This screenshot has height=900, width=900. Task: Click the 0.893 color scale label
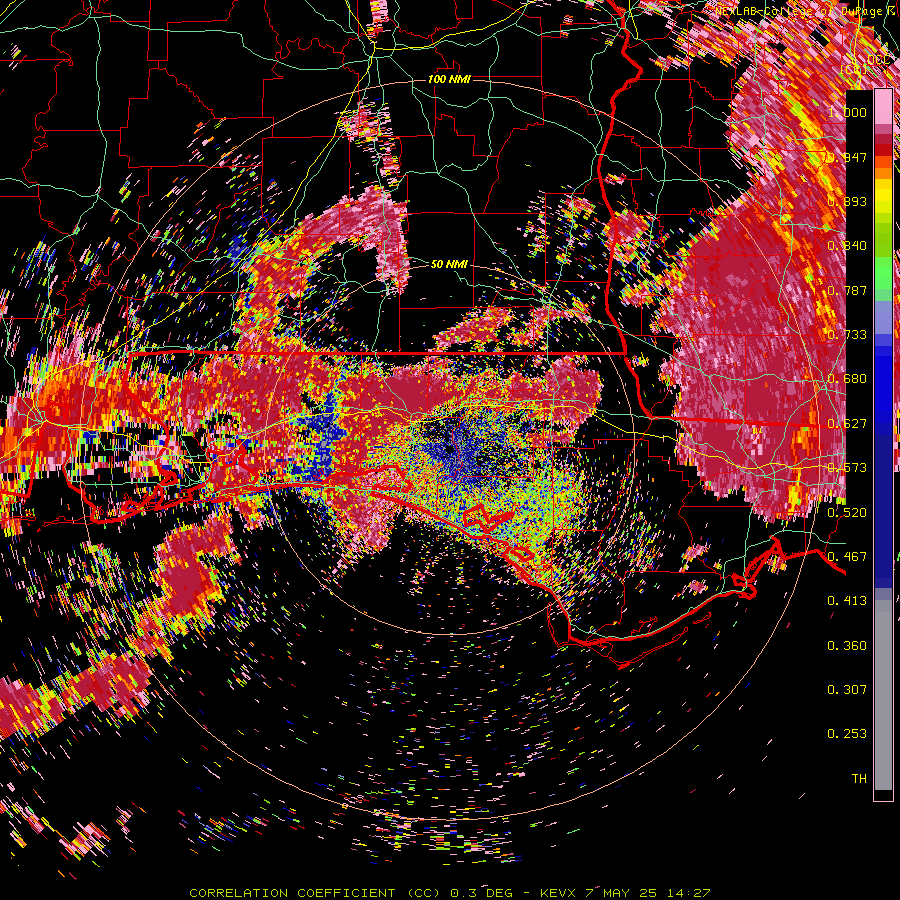click(x=847, y=201)
